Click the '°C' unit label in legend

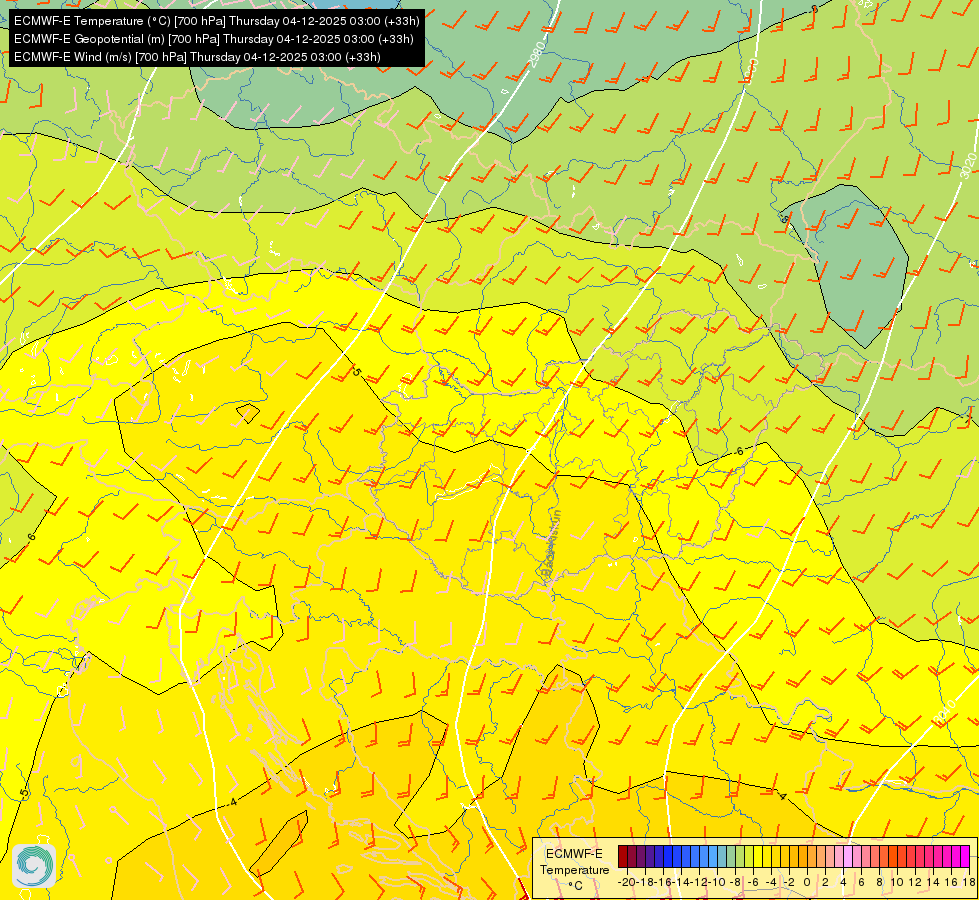click(x=574, y=886)
